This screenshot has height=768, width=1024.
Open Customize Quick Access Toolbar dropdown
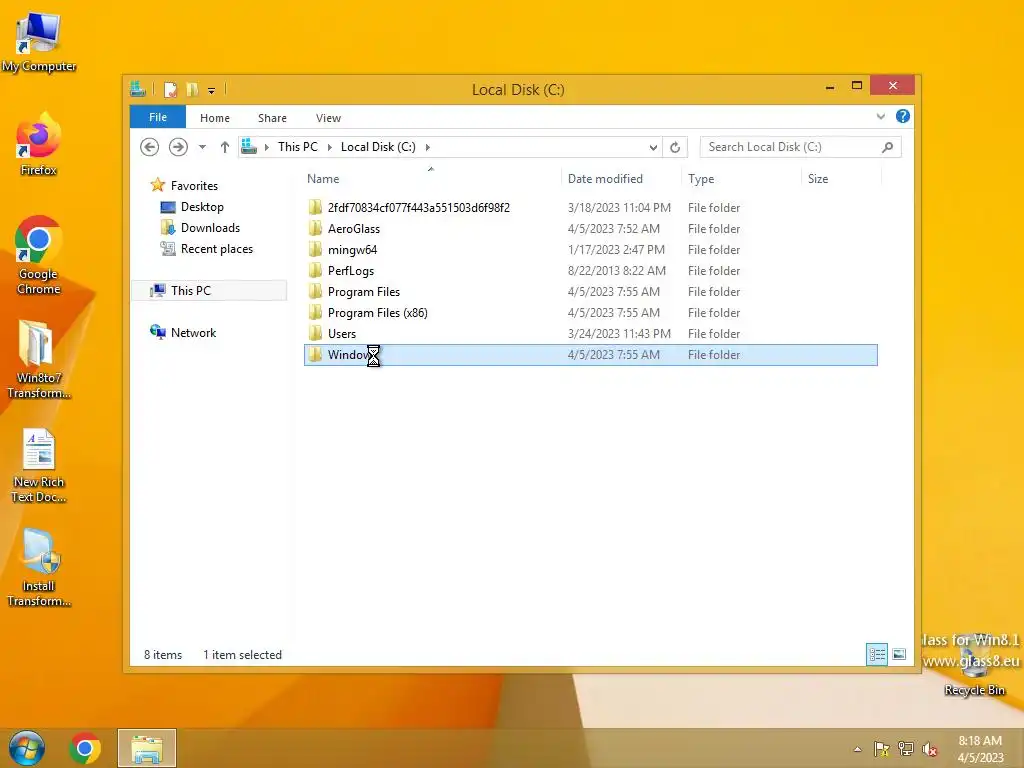(x=212, y=90)
